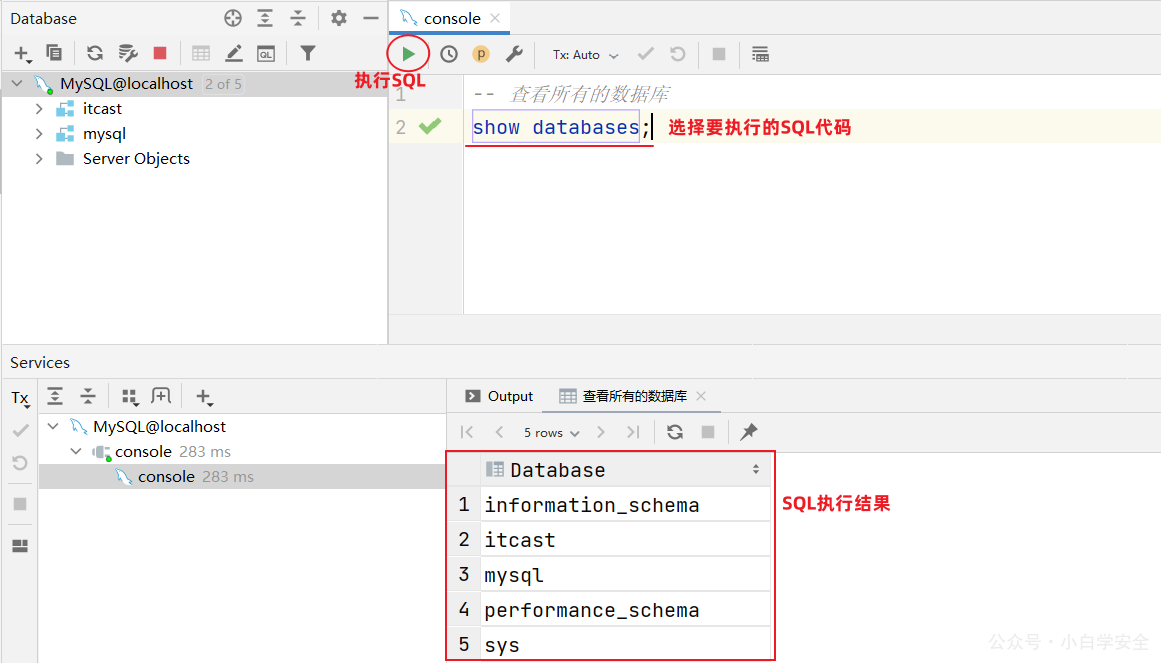
Task: Click the rollback icon in console toolbar
Action: point(677,54)
